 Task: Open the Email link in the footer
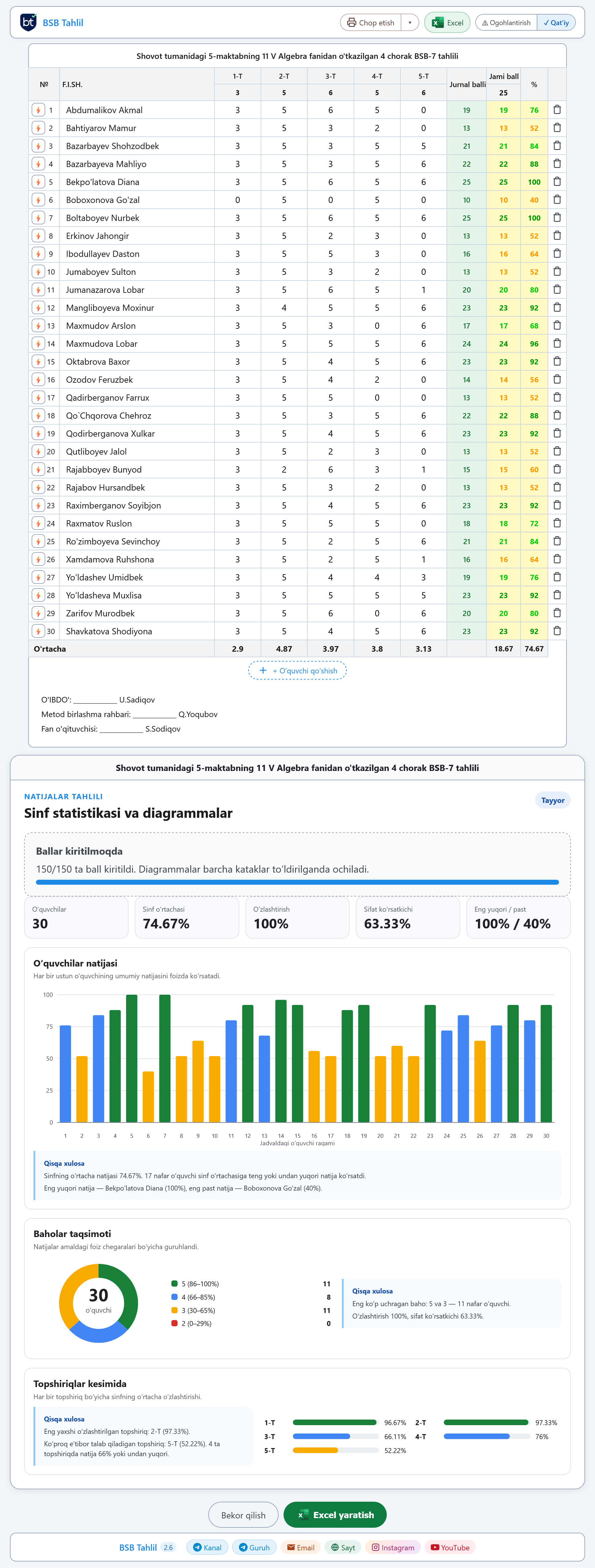(301, 1547)
